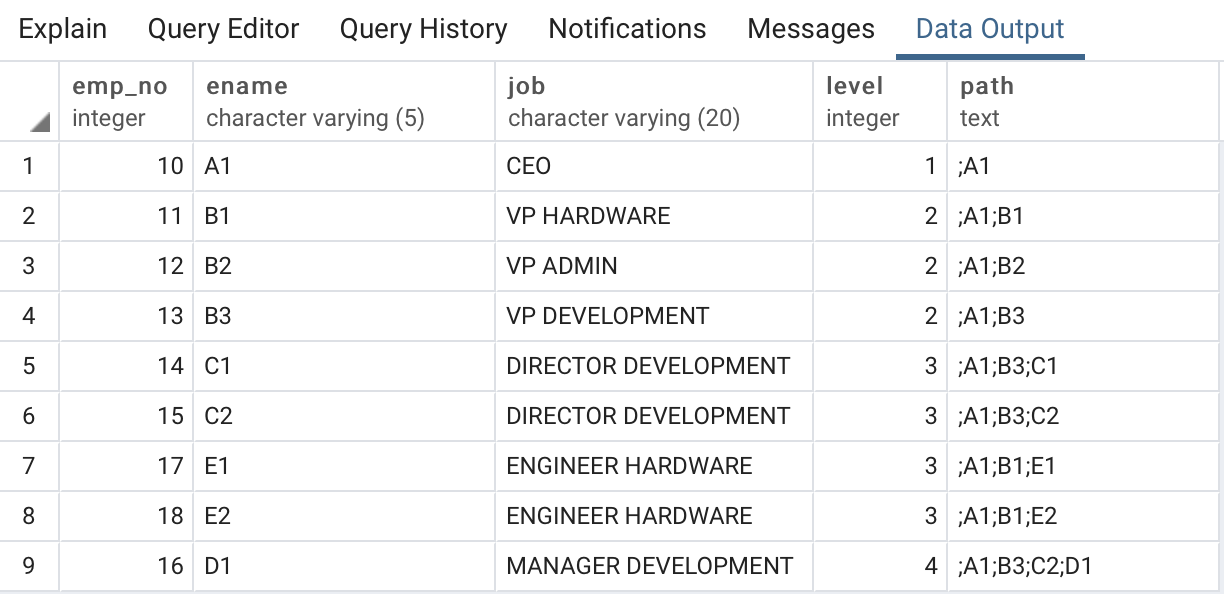1224x594 pixels.
Task: Open the Query History tab
Action: click(423, 30)
